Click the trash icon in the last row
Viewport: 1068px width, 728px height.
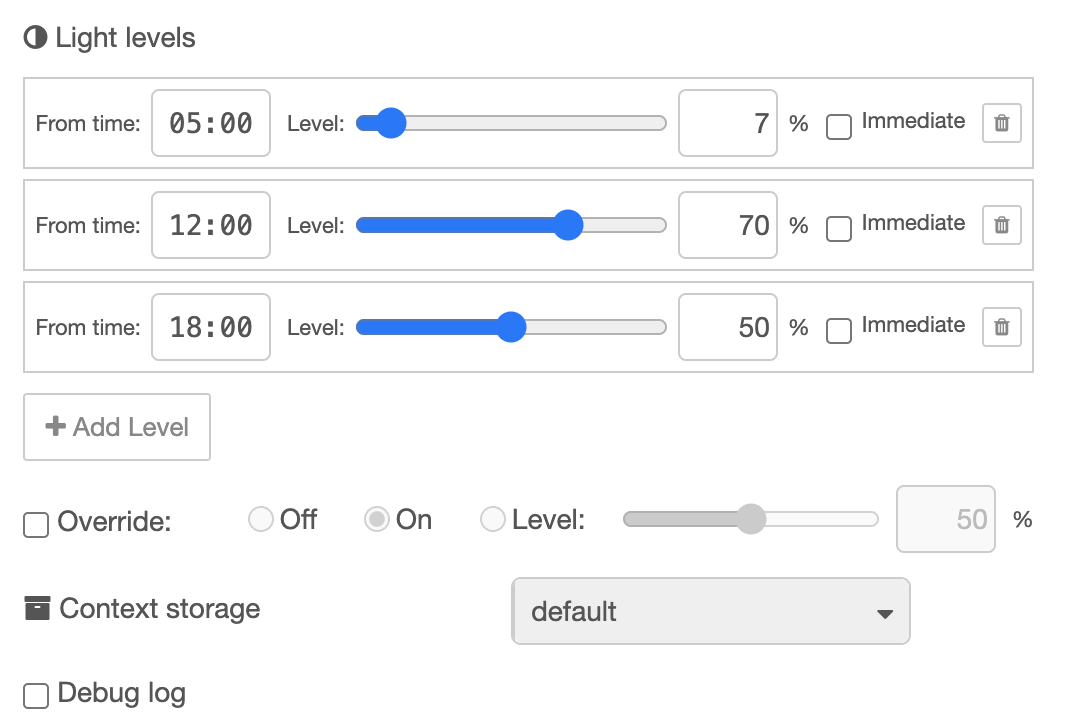click(x=1001, y=327)
